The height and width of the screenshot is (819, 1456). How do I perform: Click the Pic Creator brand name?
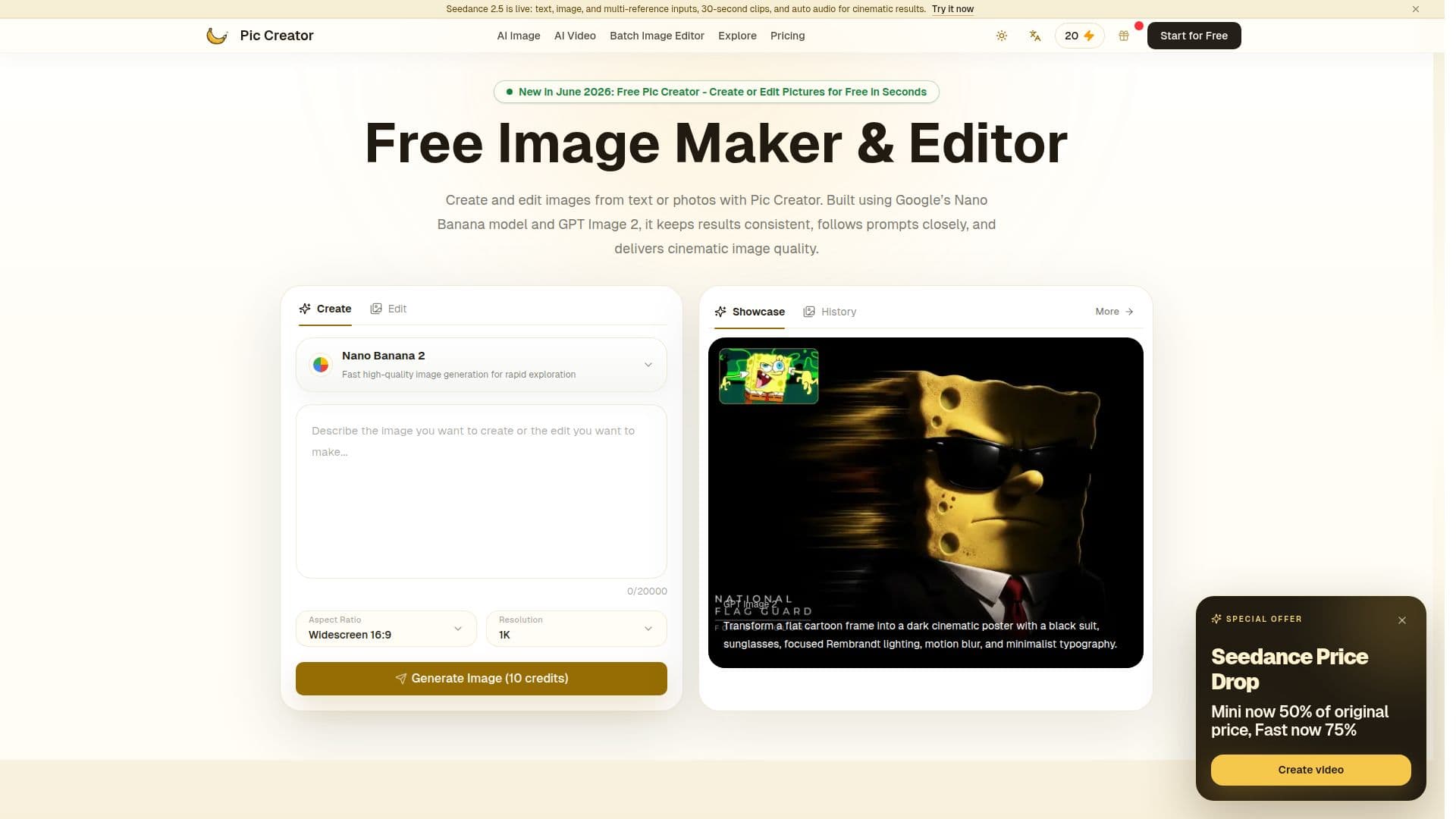(x=277, y=36)
